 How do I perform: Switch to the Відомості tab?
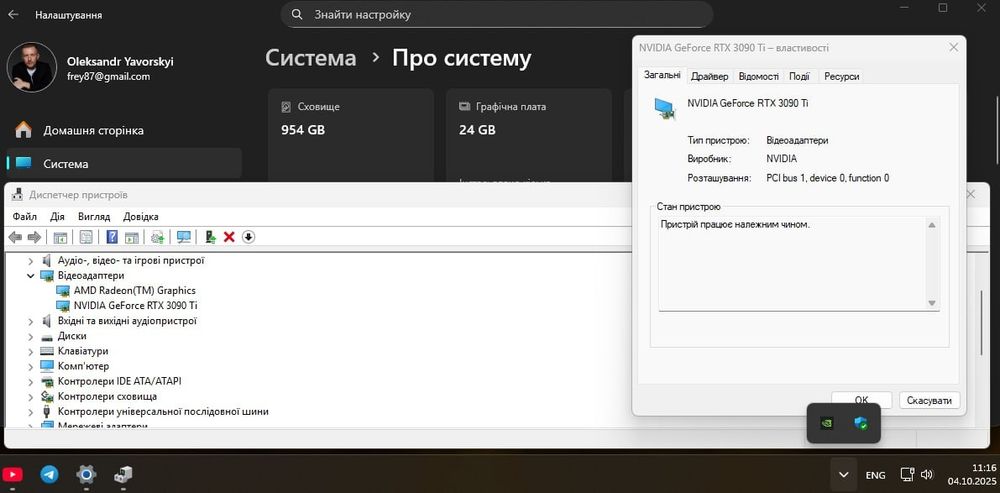click(x=758, y=76)
